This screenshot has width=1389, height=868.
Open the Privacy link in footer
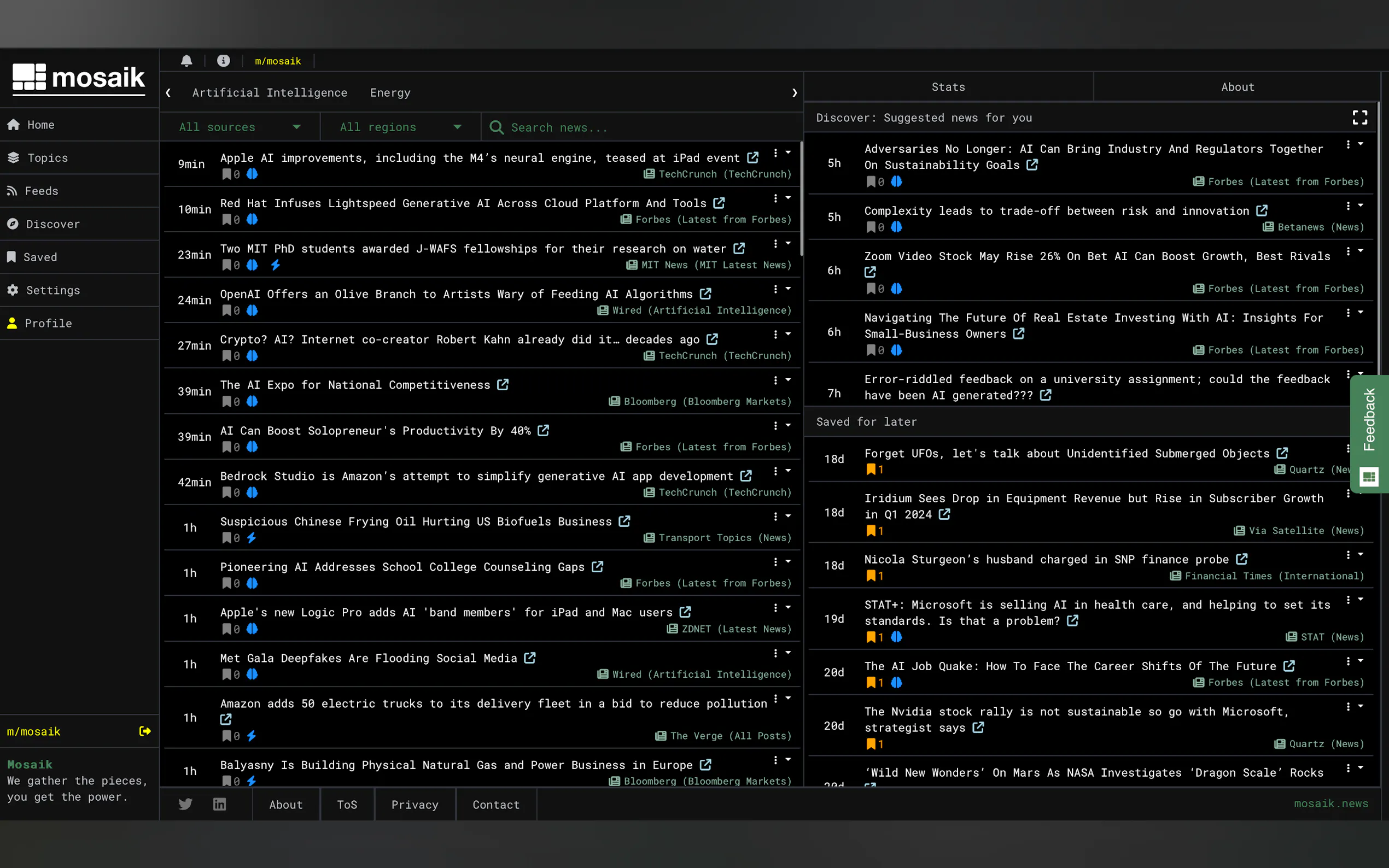[415, 804]
